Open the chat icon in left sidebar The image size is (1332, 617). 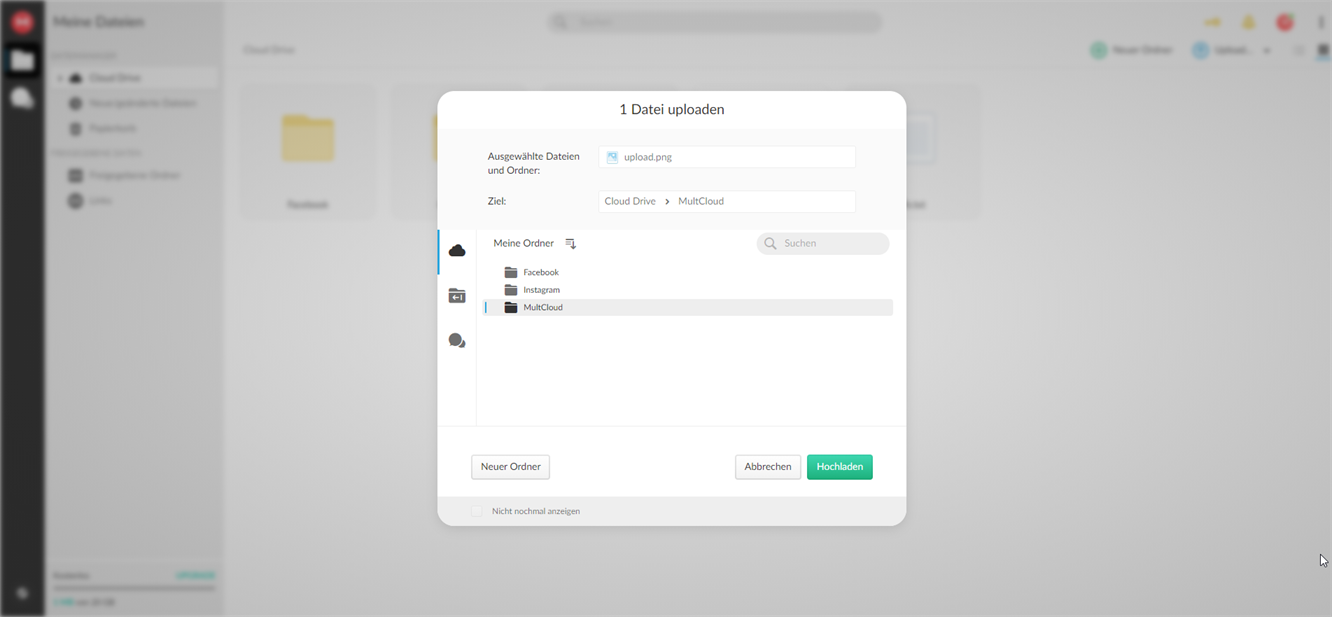[x=22, y=98]
